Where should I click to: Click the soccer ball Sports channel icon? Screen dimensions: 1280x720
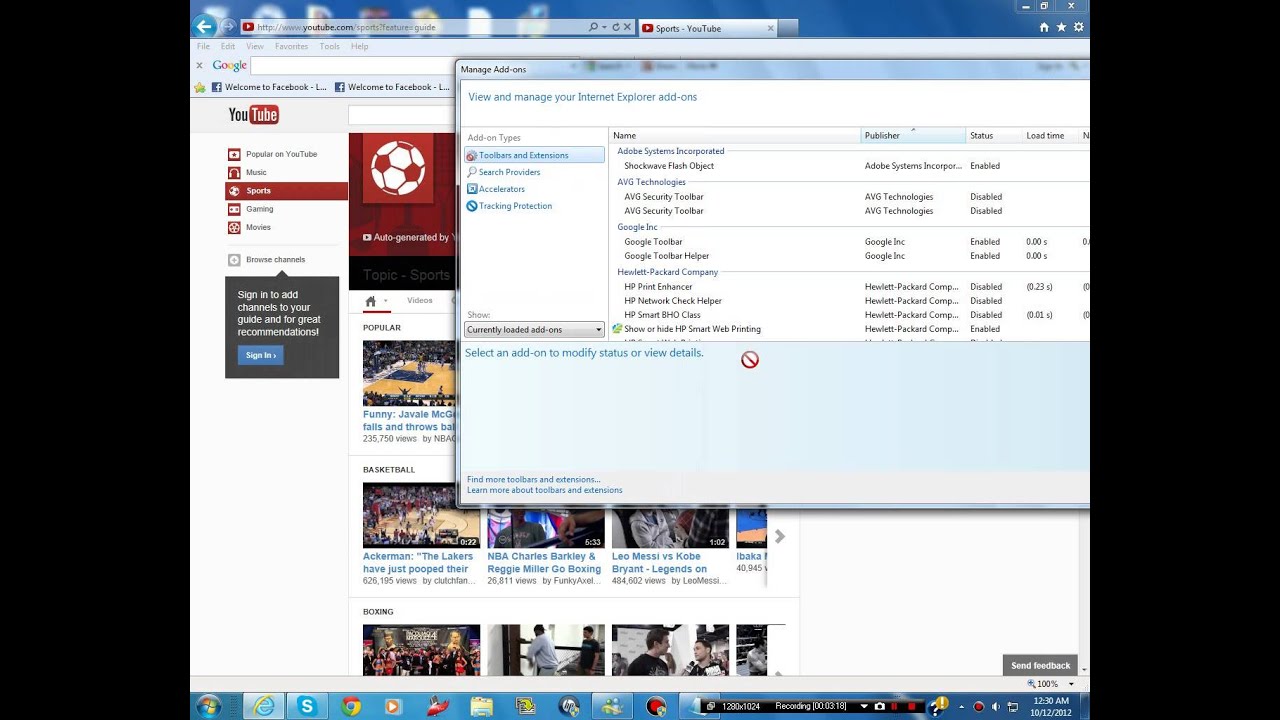point(398,168)
